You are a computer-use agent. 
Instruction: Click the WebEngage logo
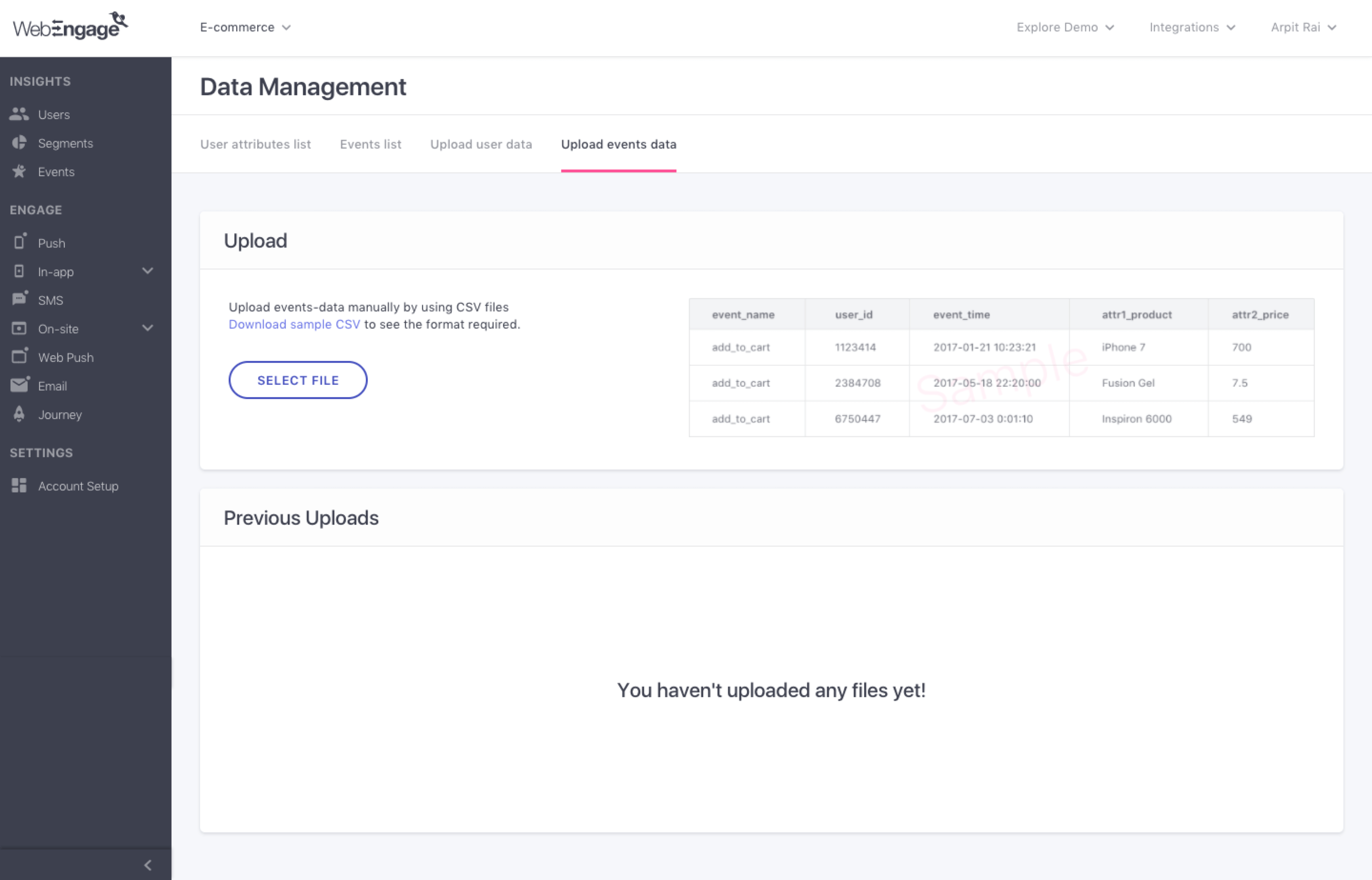coord(70,26)
